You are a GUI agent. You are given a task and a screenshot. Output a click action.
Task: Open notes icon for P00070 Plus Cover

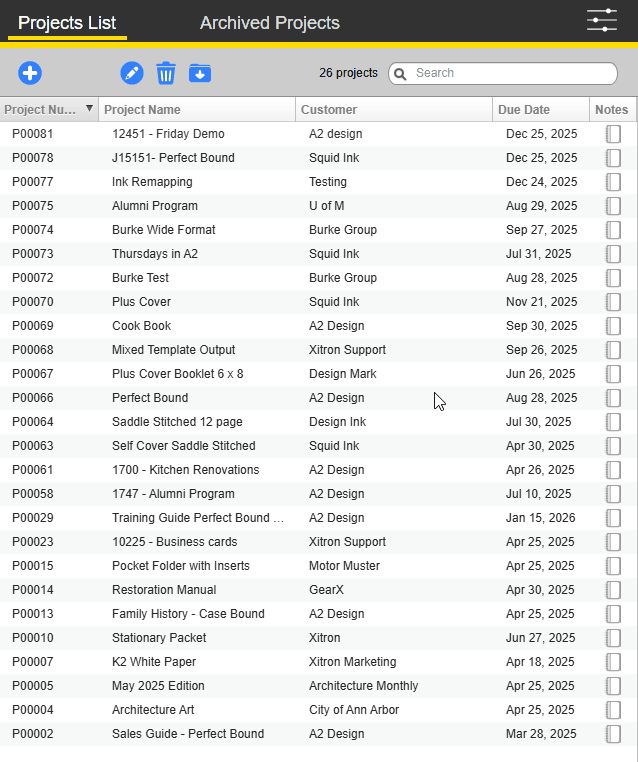tap(613, 302)
